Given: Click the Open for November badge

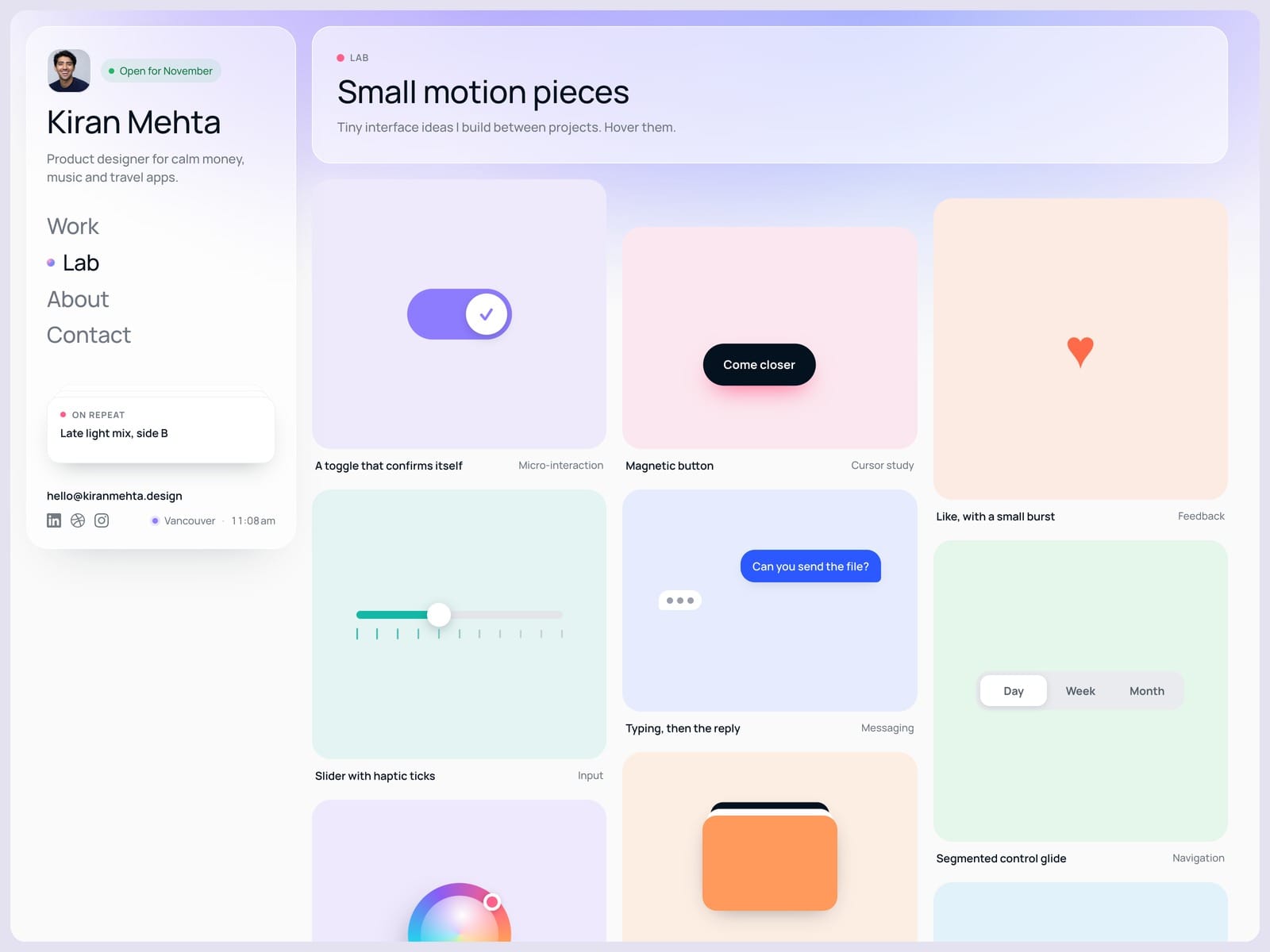Looking at the screenshot, I should 161,71.
